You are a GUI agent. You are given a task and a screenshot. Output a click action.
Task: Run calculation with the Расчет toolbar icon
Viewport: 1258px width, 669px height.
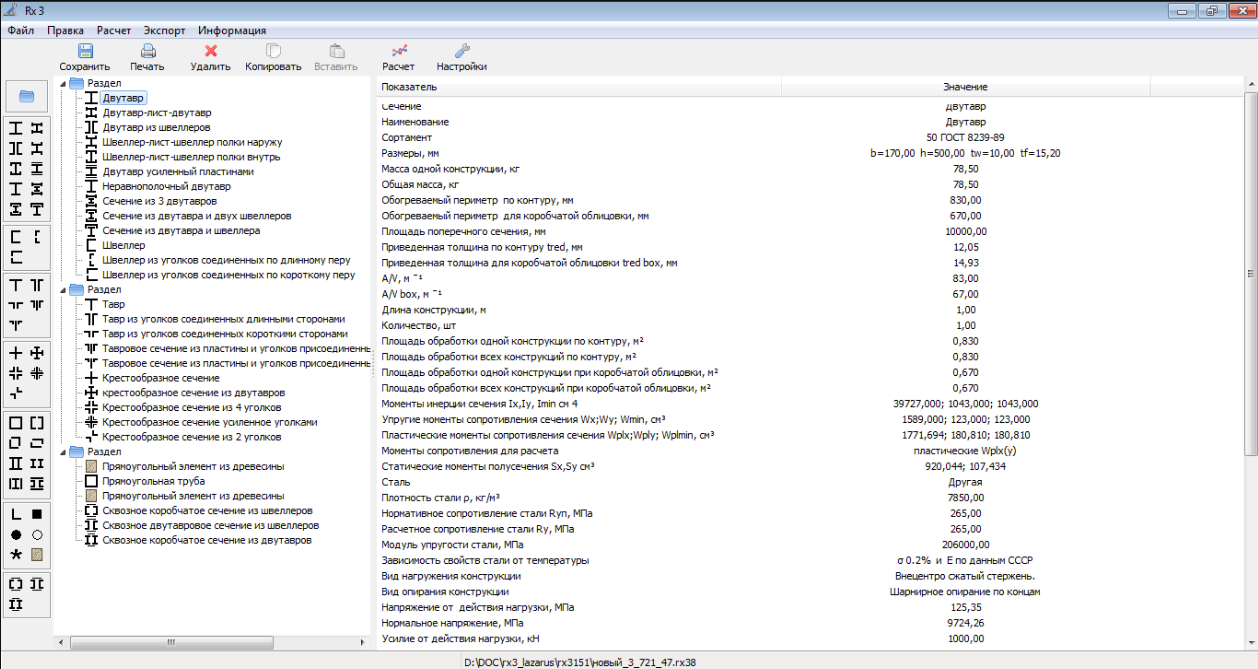point(398,50)
